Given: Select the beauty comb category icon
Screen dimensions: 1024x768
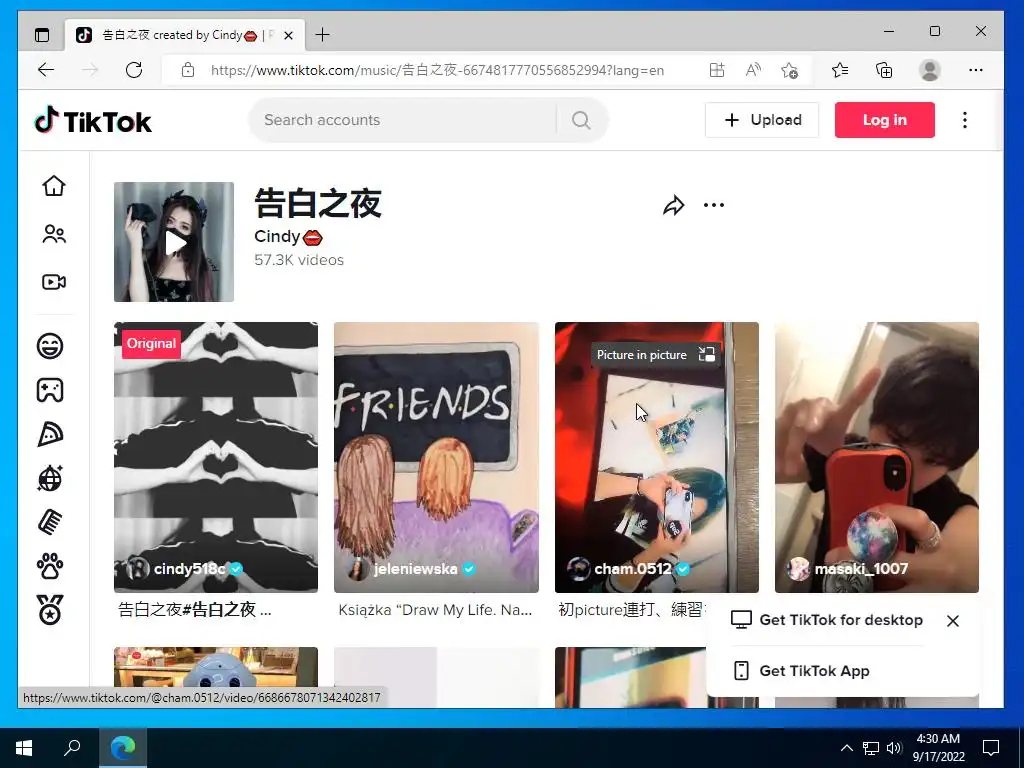Looking at the screenshot, I should pyautogui.click(x=50, y=522).
